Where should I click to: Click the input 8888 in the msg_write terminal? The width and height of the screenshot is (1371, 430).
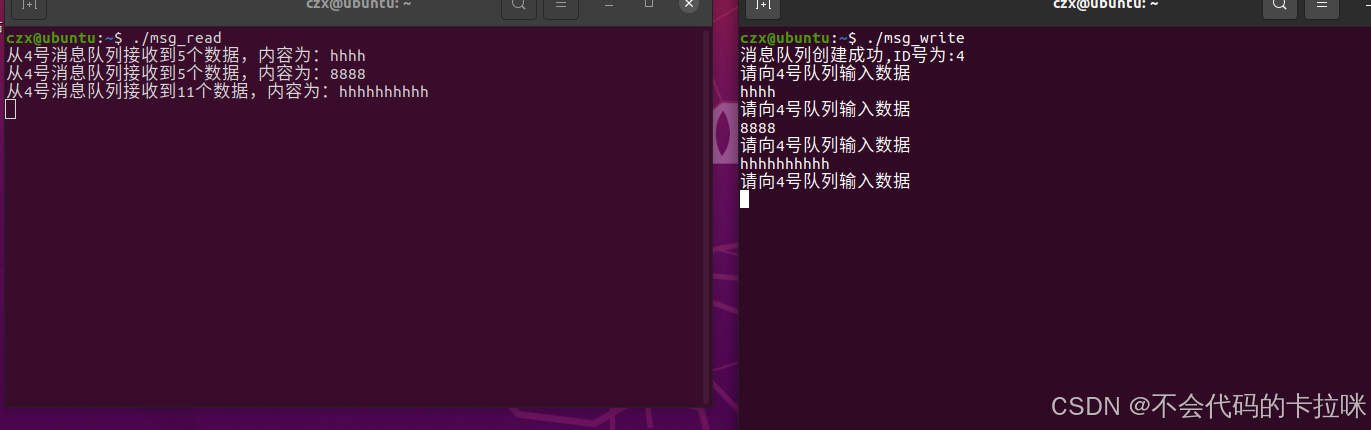pyautogui.click(x=758, y=128)
